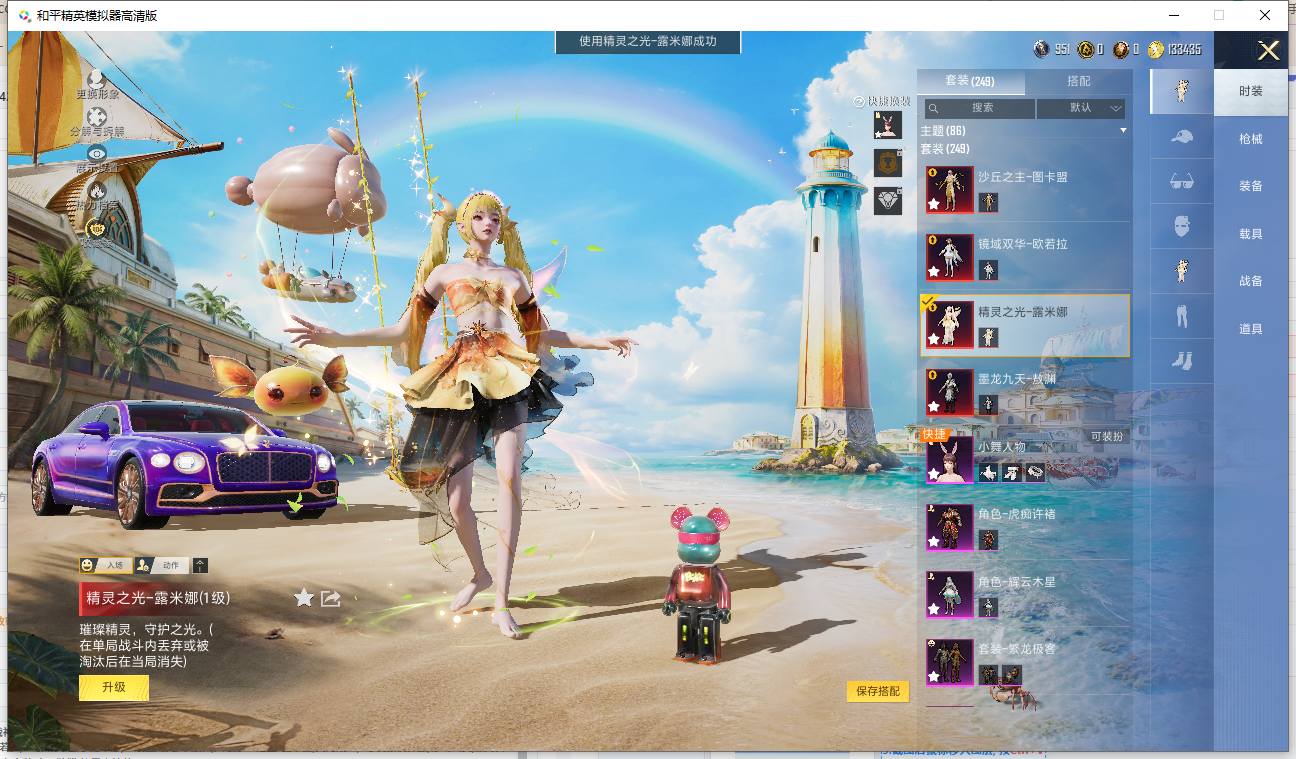
Task: Select the glasses category icon
Action: click(x=1182, y=181)
